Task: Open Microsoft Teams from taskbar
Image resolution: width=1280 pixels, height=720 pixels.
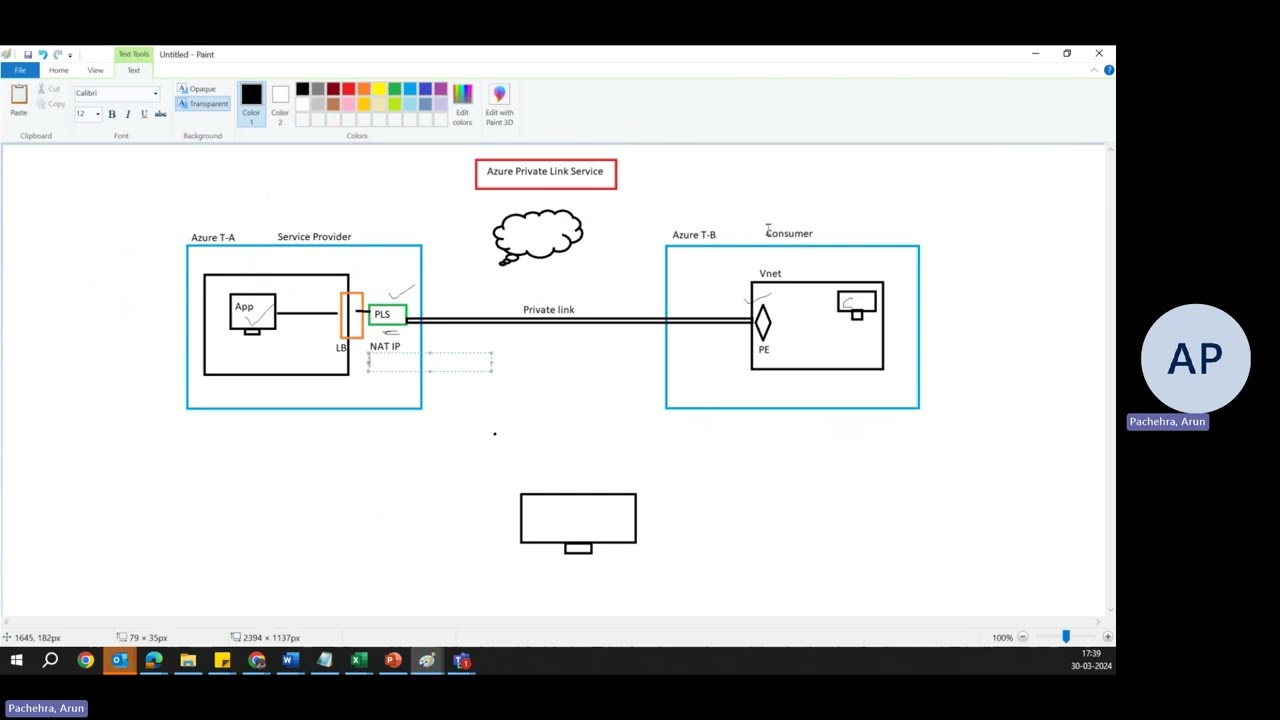Action: point(461,660)
